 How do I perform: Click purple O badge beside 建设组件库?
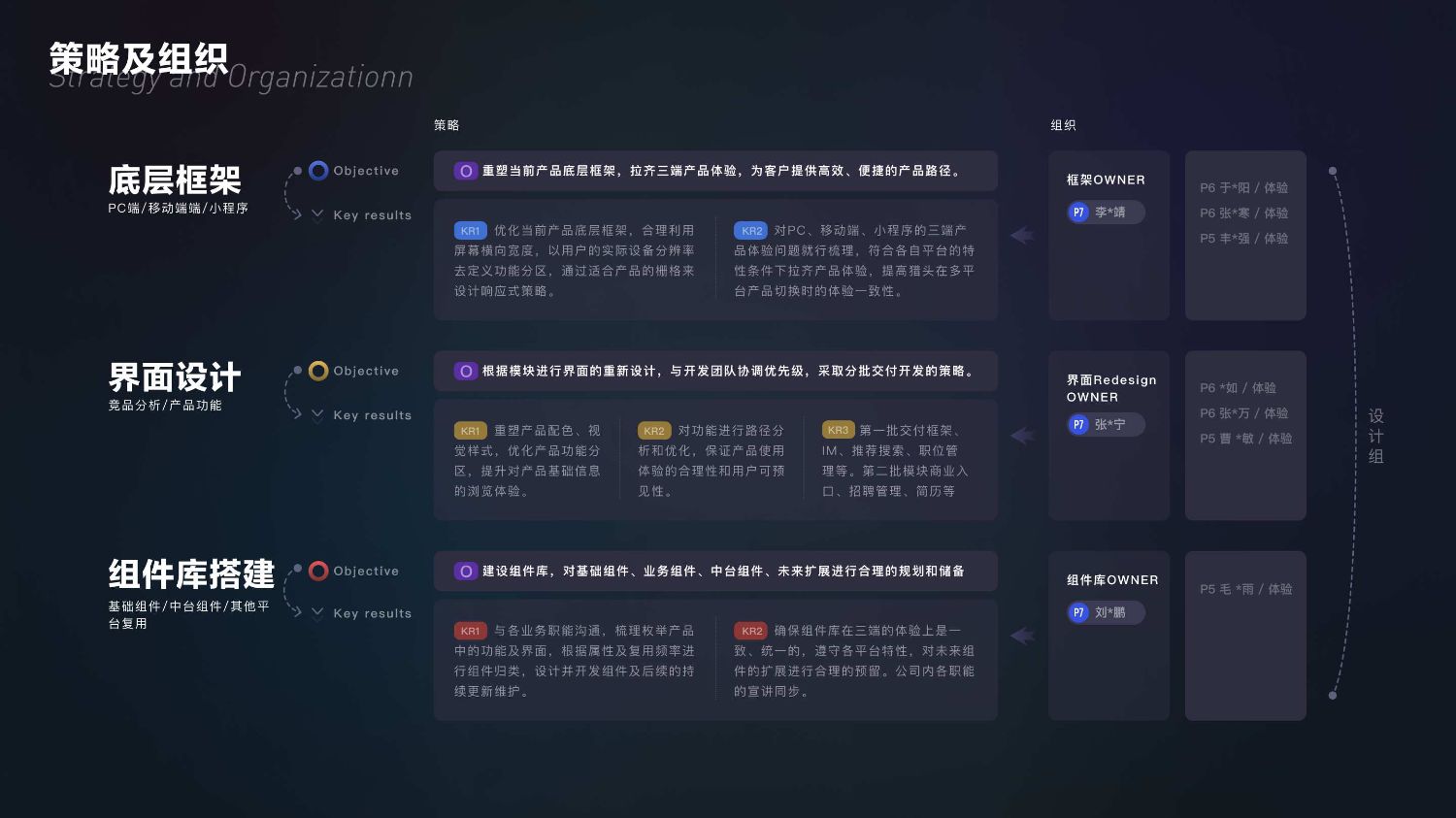(466, 572)
